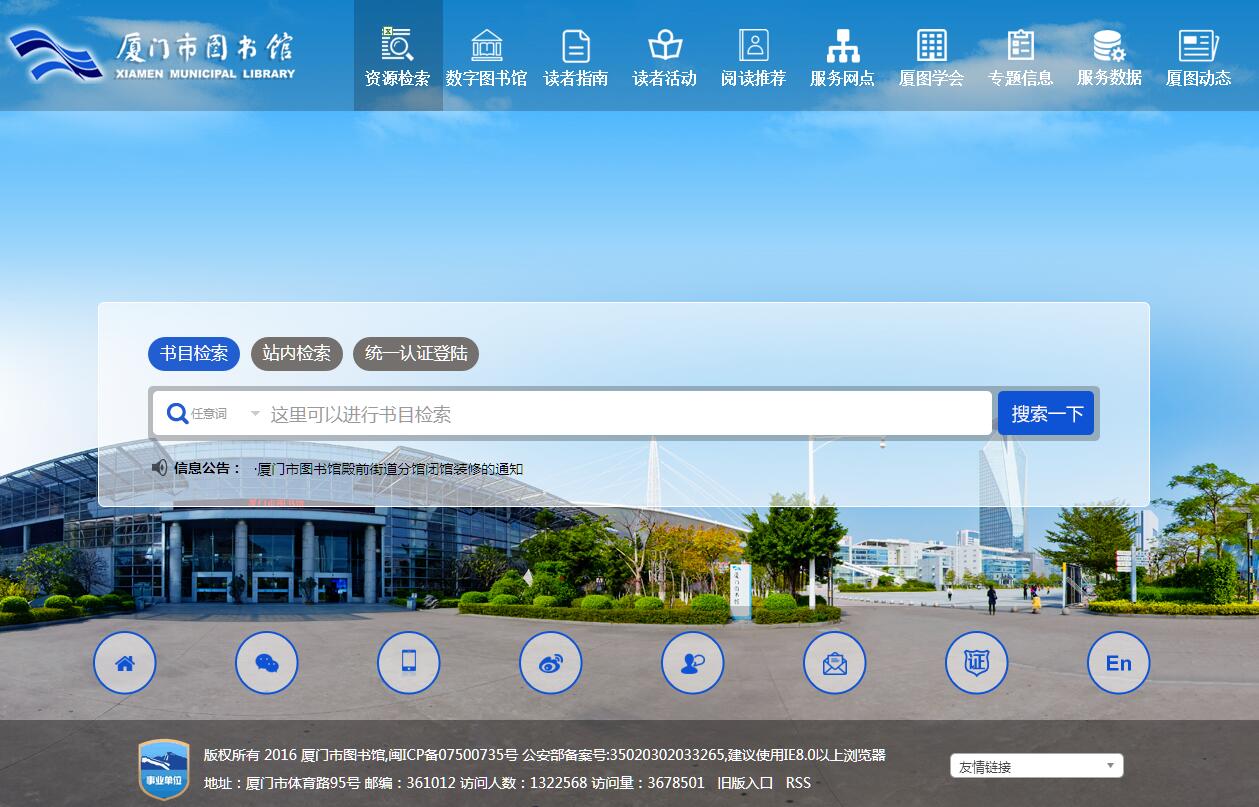Image resolution: width=1259 pixels, height=807 pixels.
Task: Select the 书目检索 search tab
Action: [x=194, y=354]
